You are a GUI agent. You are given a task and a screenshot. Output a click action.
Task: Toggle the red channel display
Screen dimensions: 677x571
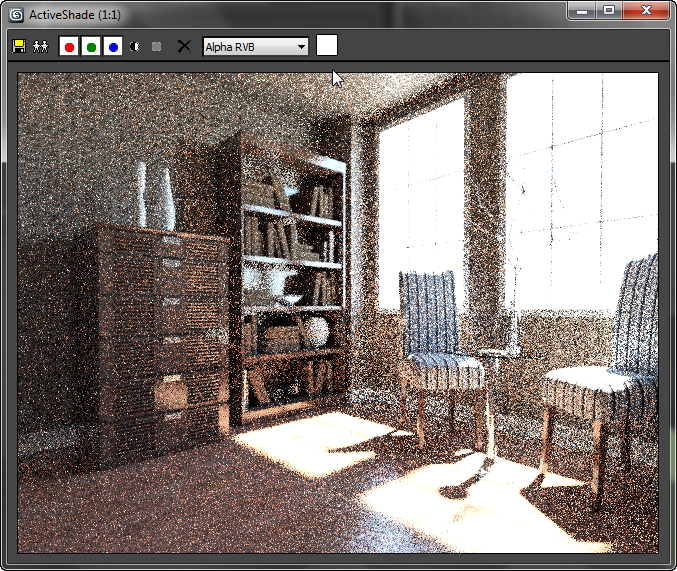click(x=69, y=46)
